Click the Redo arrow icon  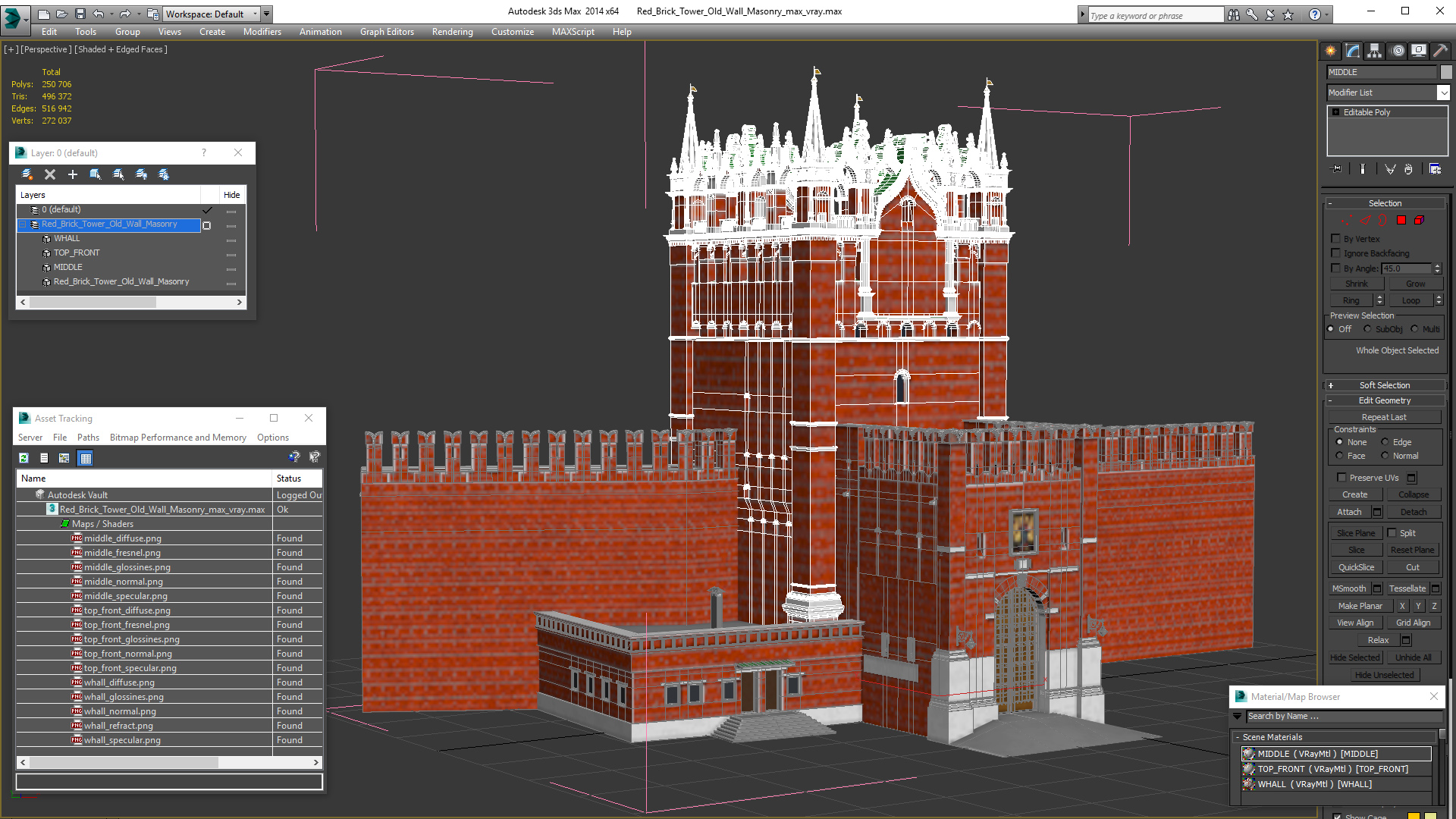(x=125, y=14)
